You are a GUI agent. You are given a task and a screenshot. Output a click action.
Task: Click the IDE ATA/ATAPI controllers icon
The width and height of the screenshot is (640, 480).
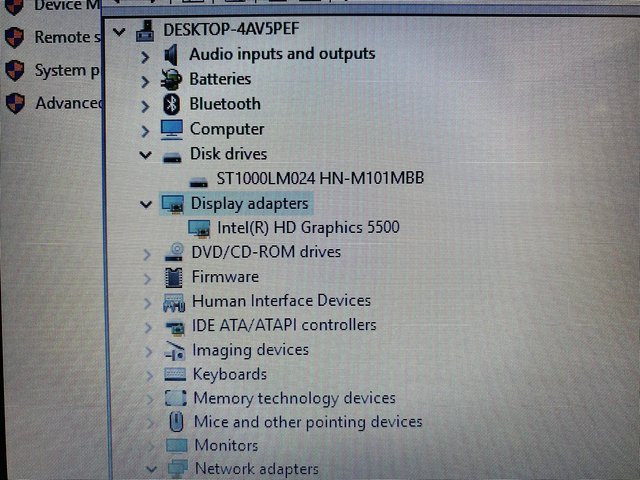(x=175, y=327)
